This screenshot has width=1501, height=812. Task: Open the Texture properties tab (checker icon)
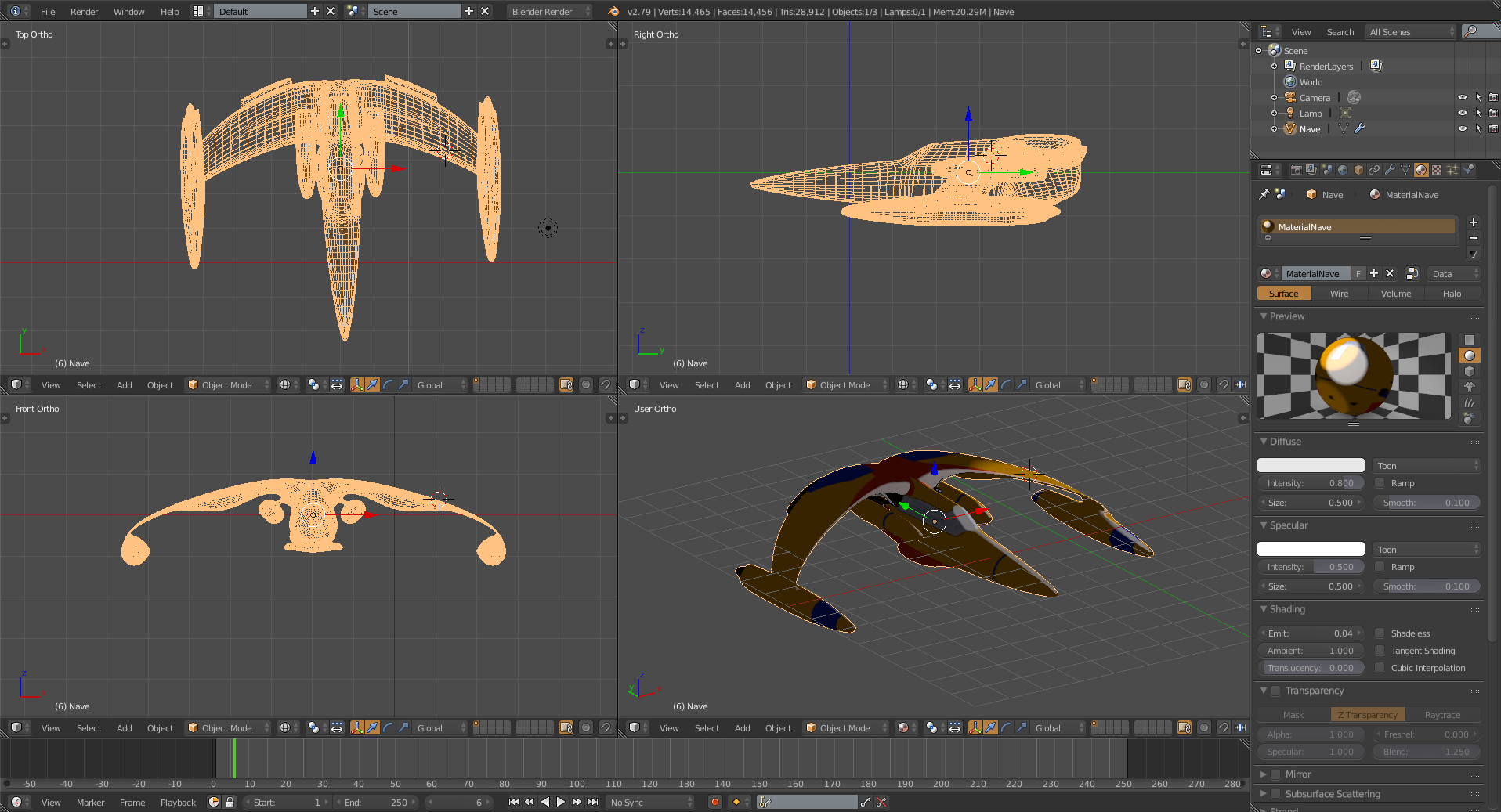point(1437,170)
